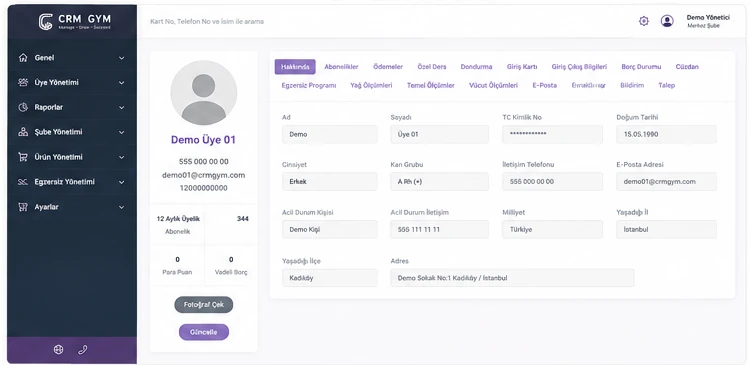The image size is (750, 365).
Task: Click the Ayarlar shop cart icon
Action: [x=22, y=207]
